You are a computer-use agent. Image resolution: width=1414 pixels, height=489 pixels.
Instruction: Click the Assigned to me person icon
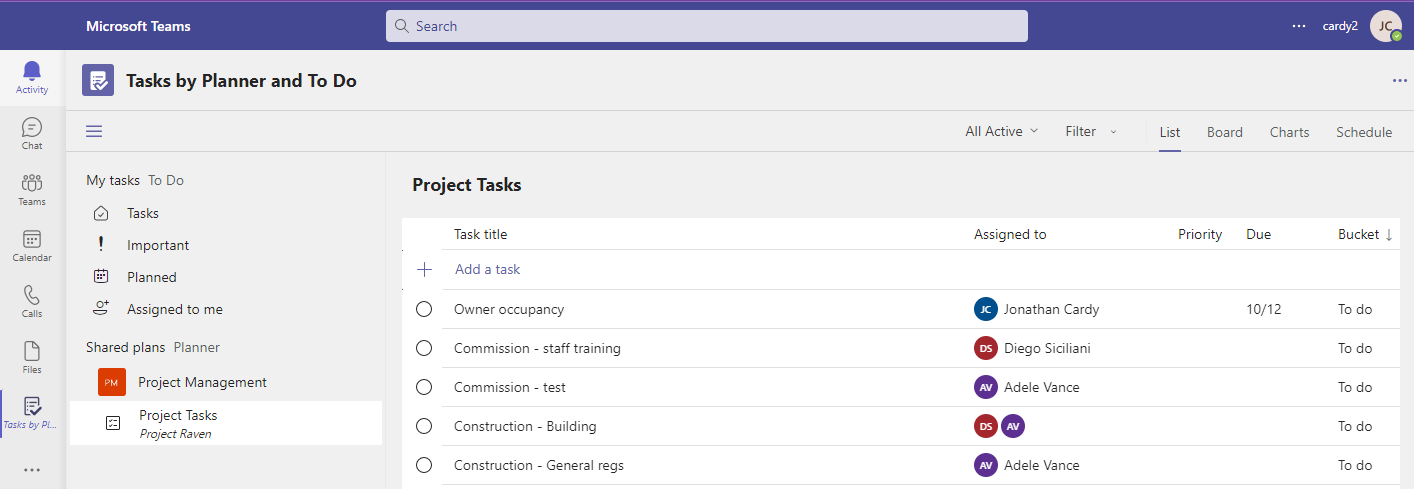pyautogui.click(x=101, y=308)
